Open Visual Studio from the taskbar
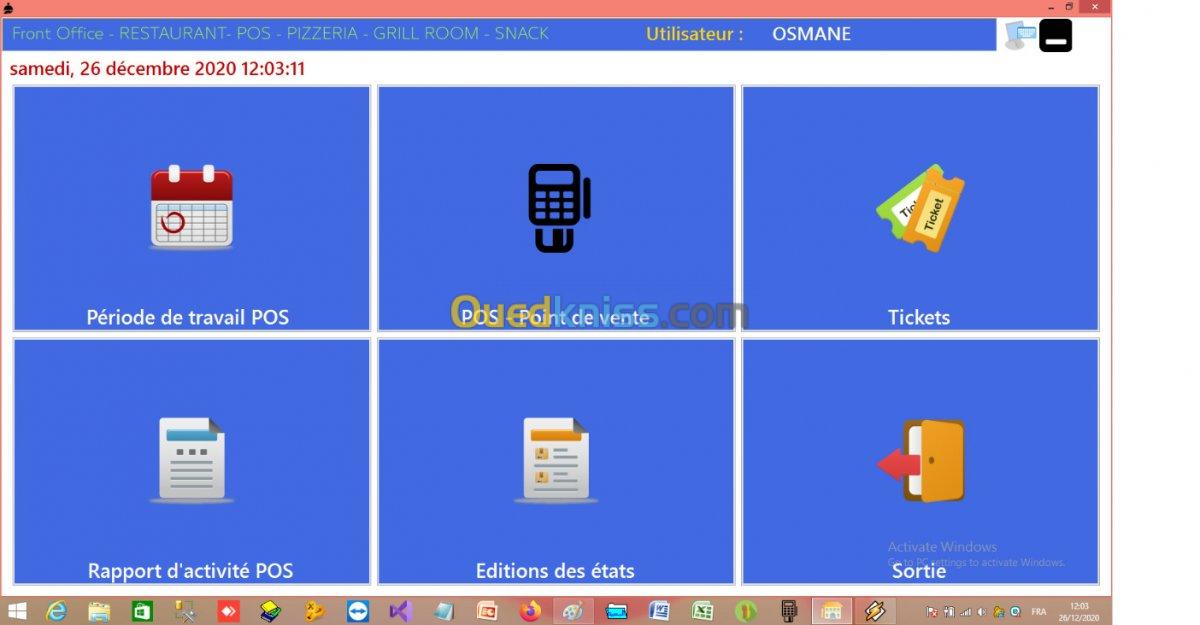This screenshot has width=1200, height=625. [400, 611]
